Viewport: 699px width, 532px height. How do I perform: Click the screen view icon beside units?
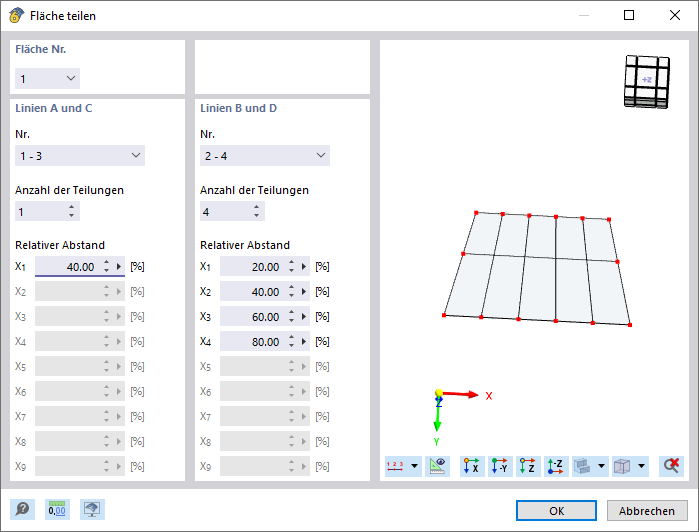(92, 509)
